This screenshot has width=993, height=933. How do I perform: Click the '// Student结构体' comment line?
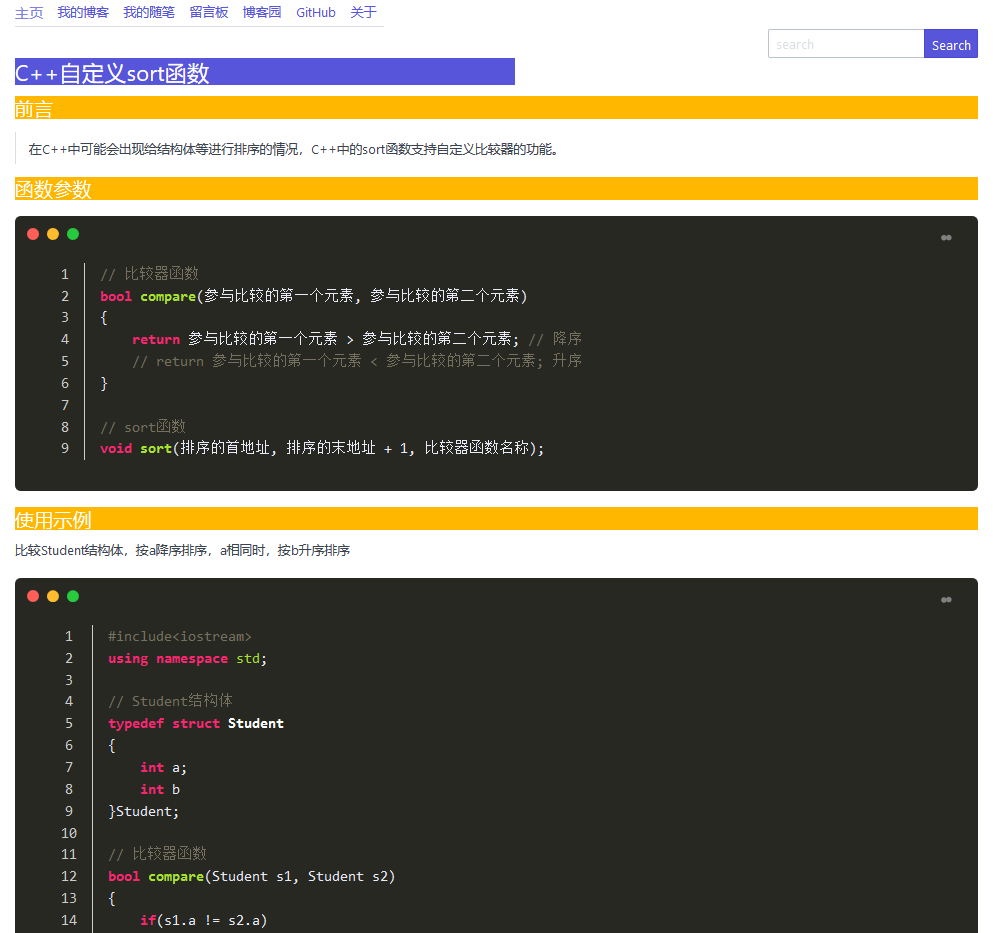tap(170, 701)
